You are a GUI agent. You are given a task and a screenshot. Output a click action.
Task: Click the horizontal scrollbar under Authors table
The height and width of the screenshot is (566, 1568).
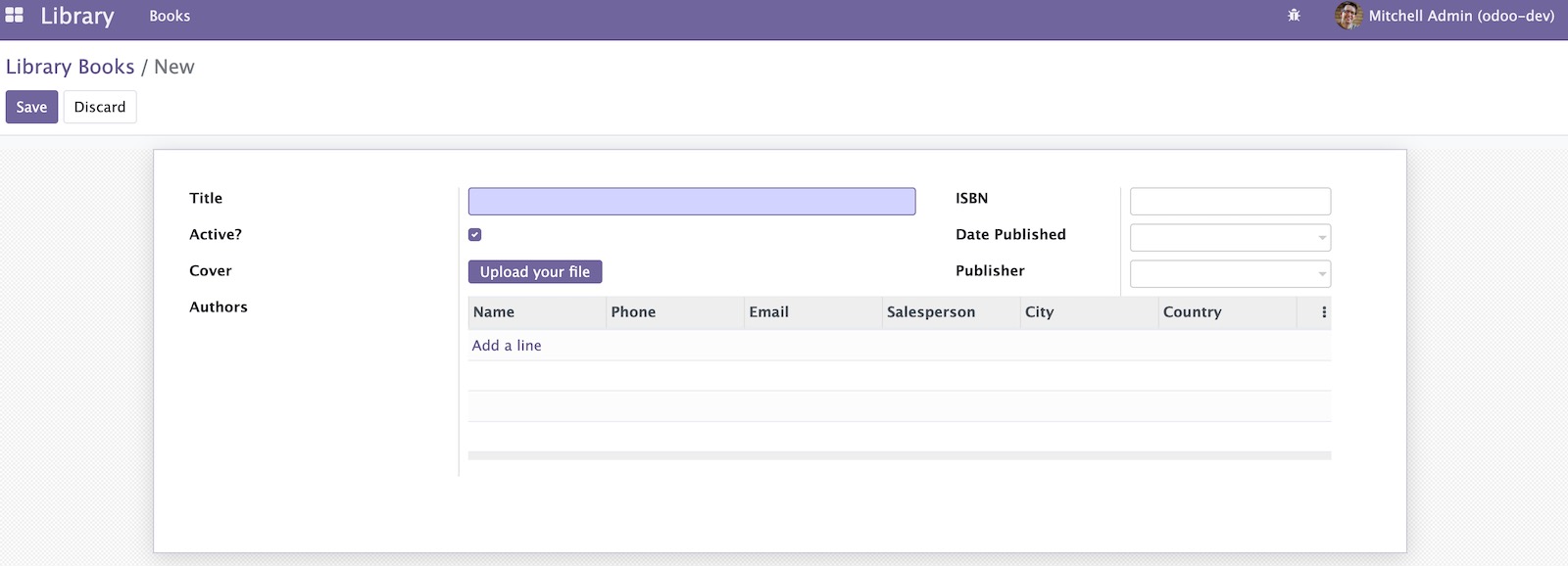900,455
